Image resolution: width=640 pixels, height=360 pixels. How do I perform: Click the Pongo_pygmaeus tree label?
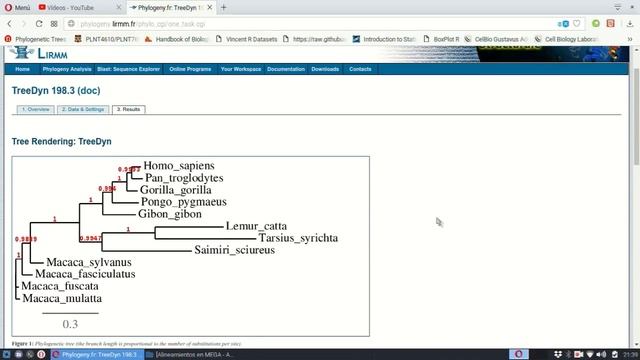[x=184, y=202]
